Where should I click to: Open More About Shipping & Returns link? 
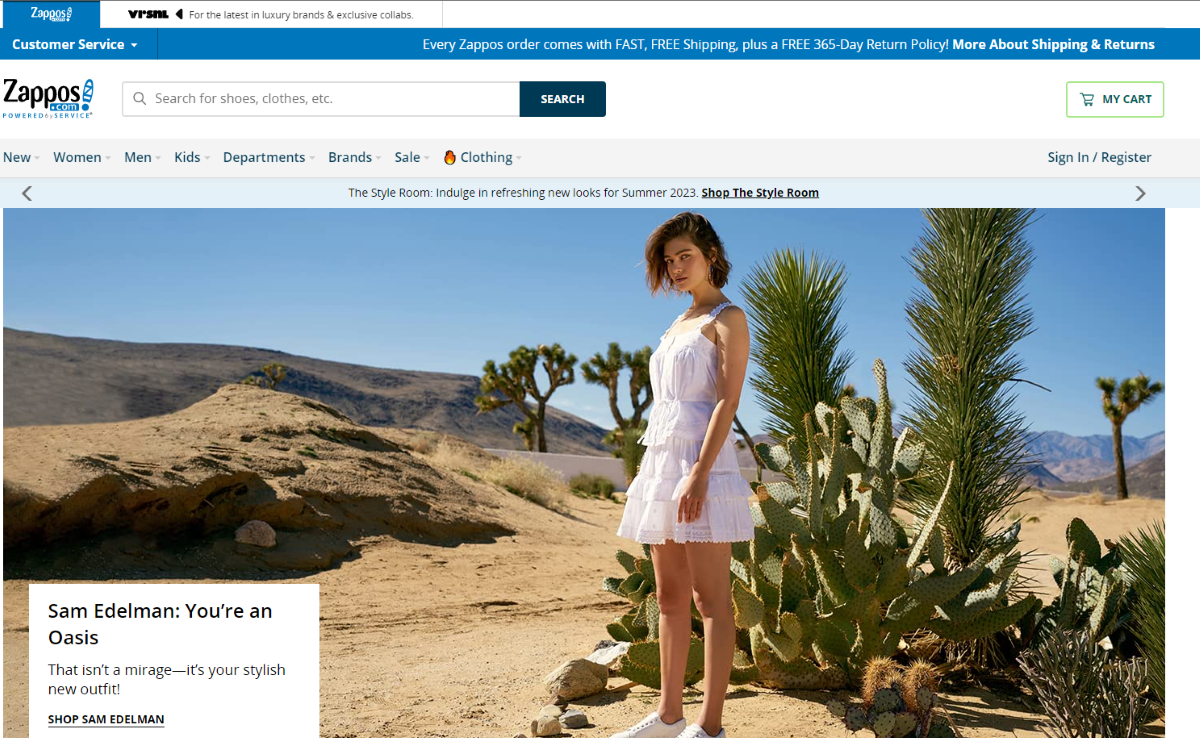coord(1053,44)
